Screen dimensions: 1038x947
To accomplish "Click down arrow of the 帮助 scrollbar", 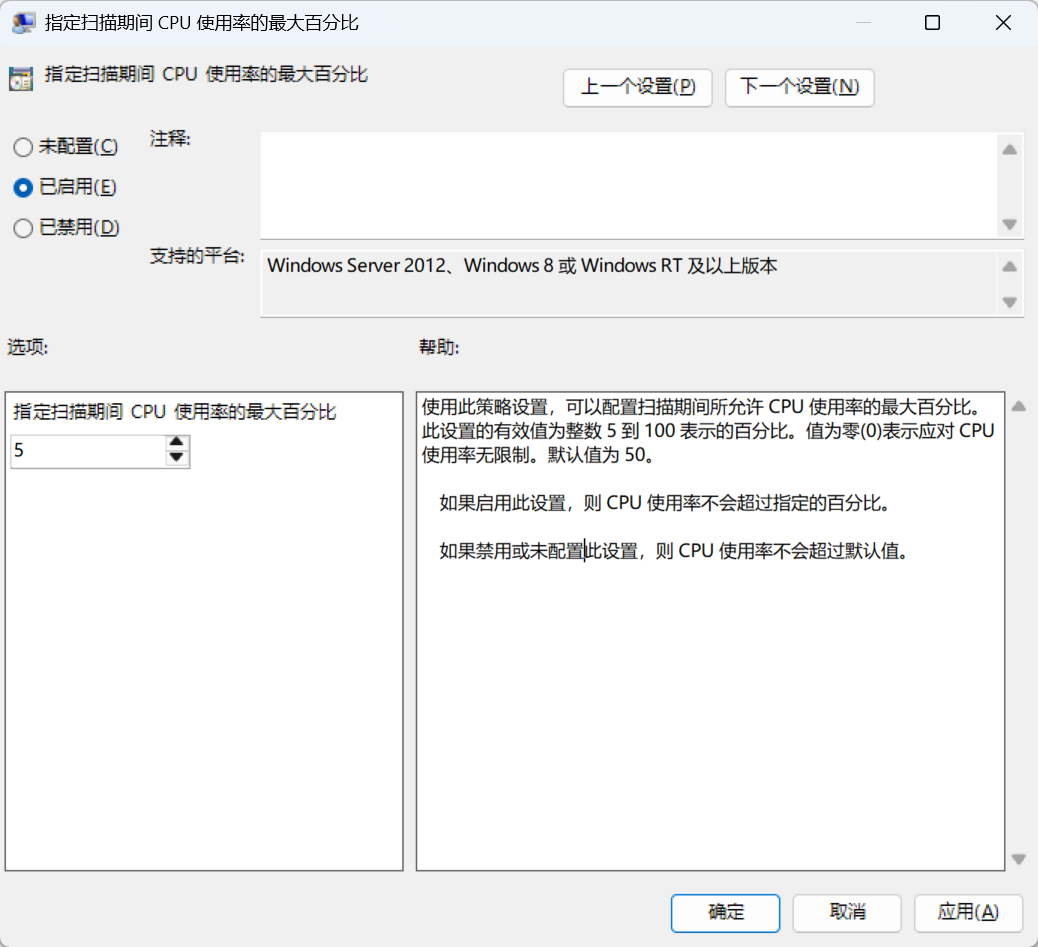I will (x=1019, y=859).
